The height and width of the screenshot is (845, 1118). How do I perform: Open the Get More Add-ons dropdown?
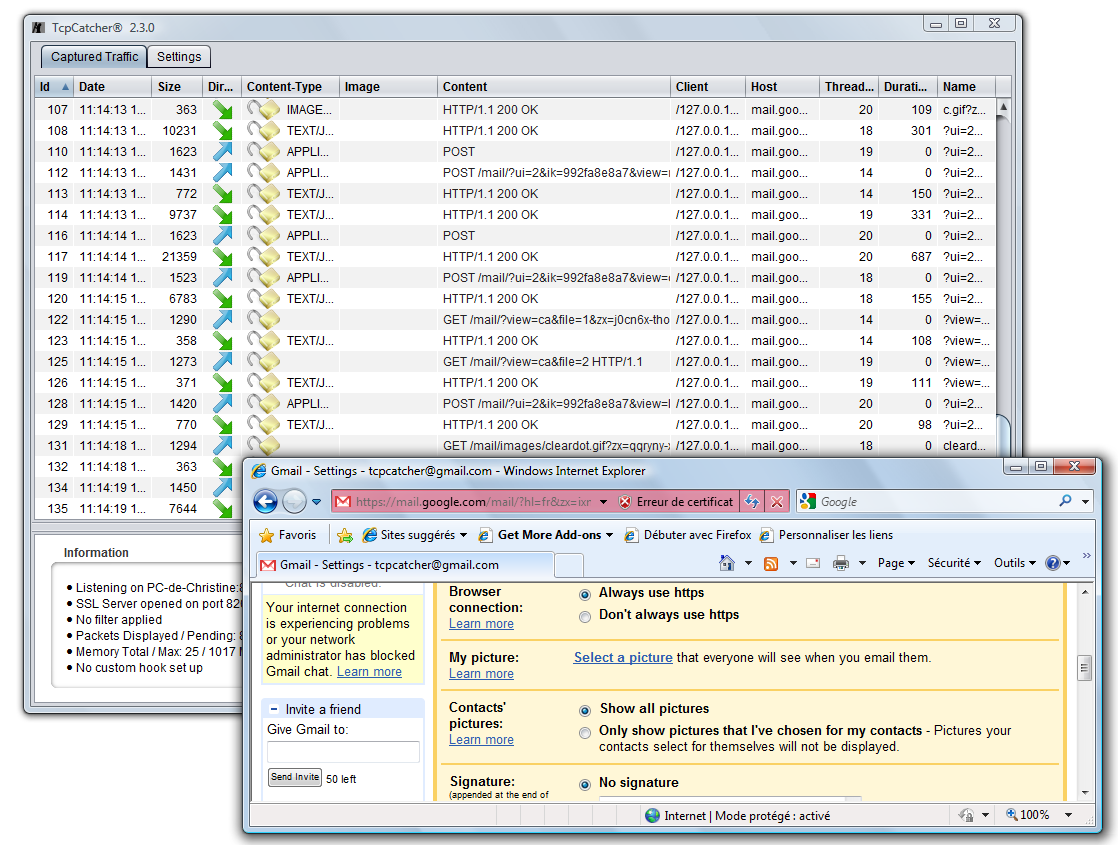pyautogui.click(x=610, y=535)
